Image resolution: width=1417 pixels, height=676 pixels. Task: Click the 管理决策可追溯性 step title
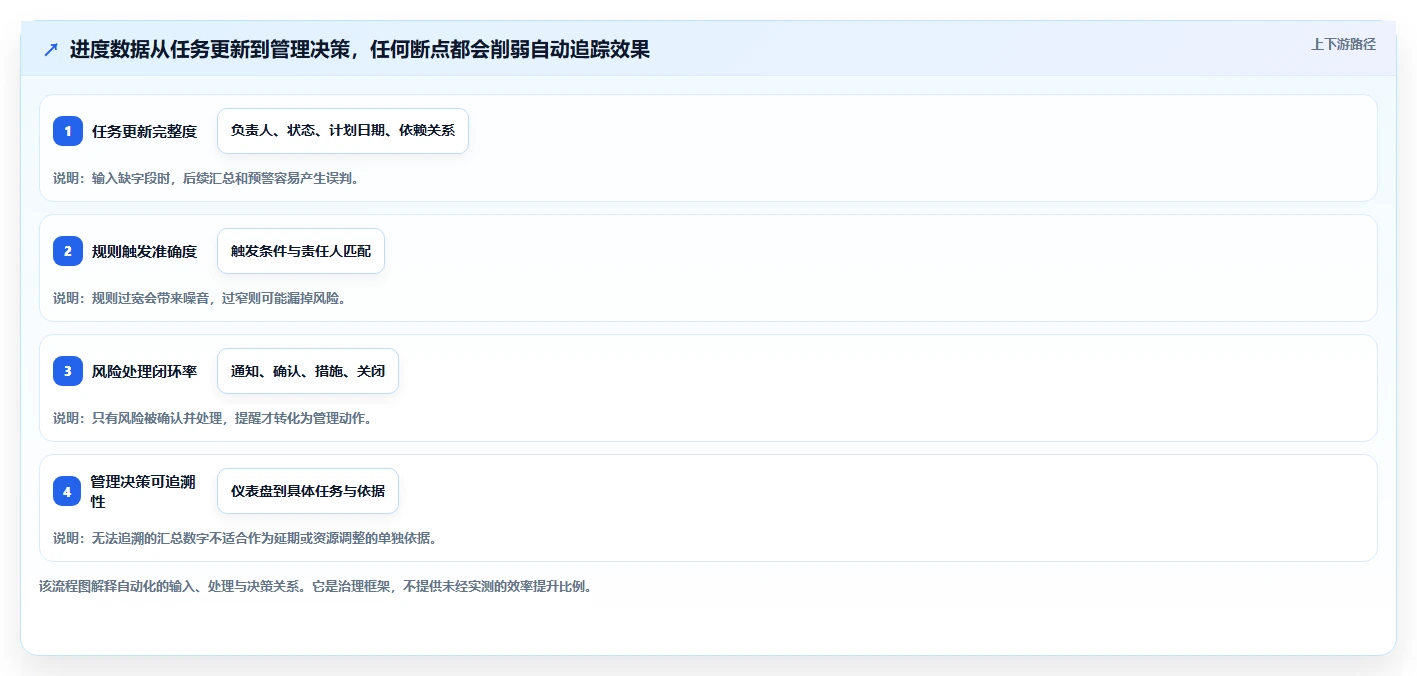(x=143, y=491)
